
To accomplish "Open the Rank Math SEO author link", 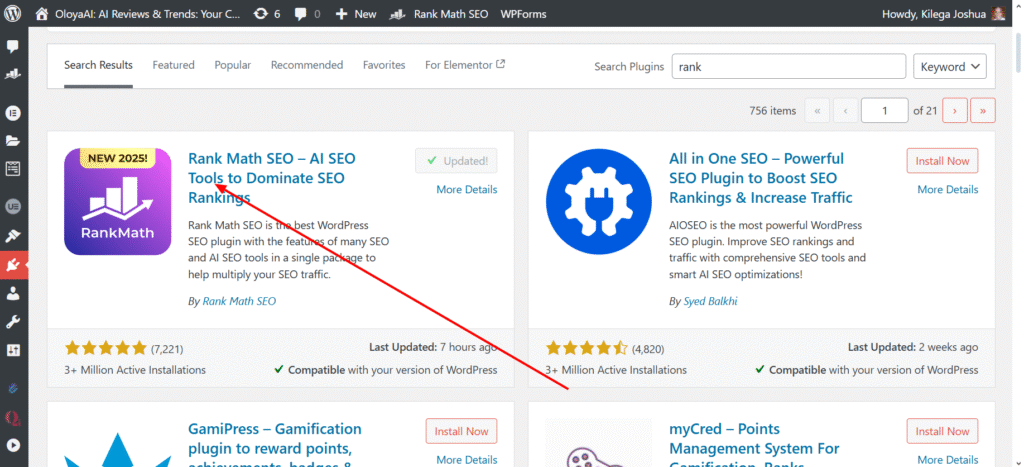I will click(239, 301).
